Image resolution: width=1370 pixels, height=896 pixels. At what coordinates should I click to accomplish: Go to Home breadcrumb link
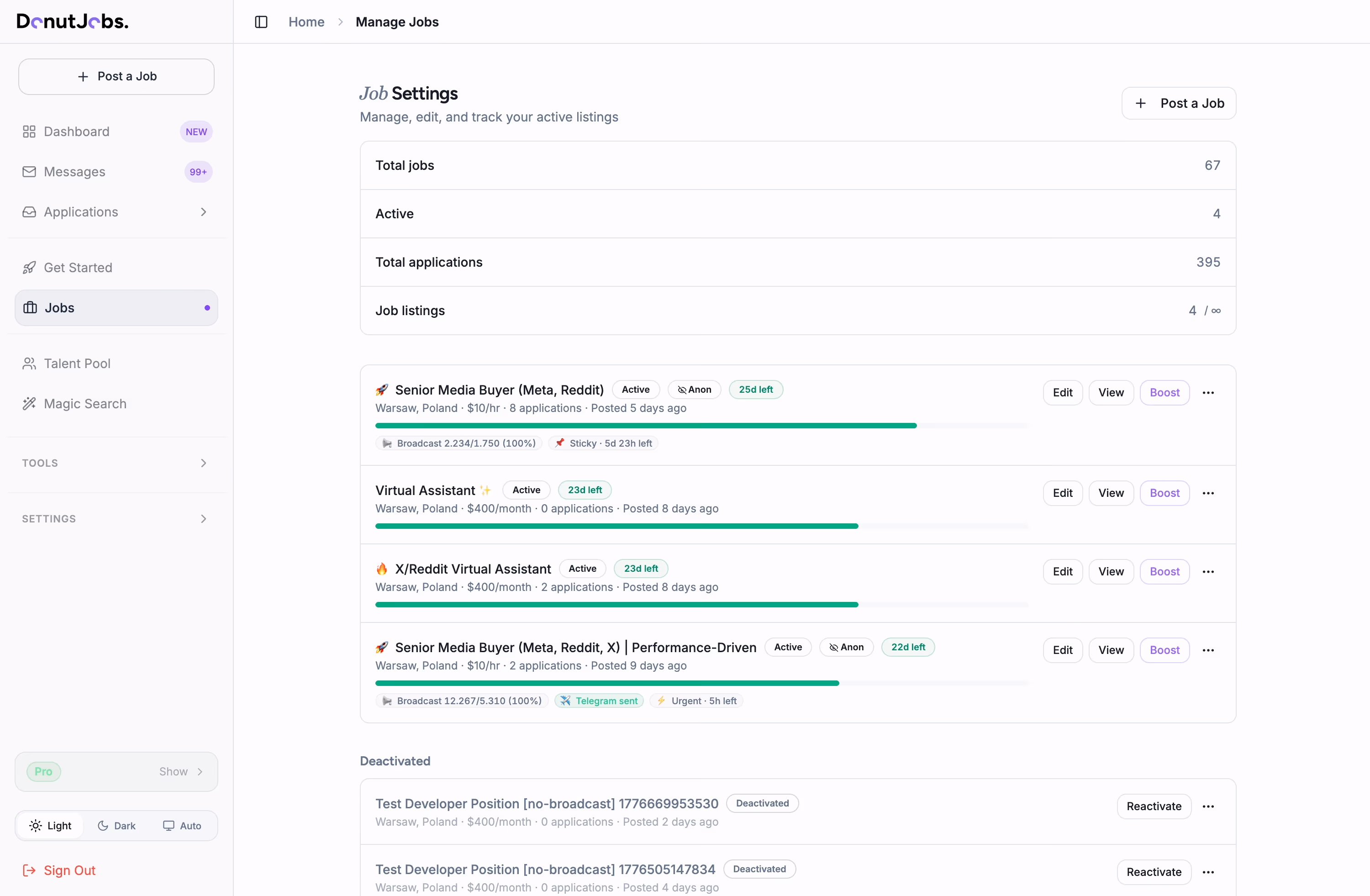click(x=306, y=22)
